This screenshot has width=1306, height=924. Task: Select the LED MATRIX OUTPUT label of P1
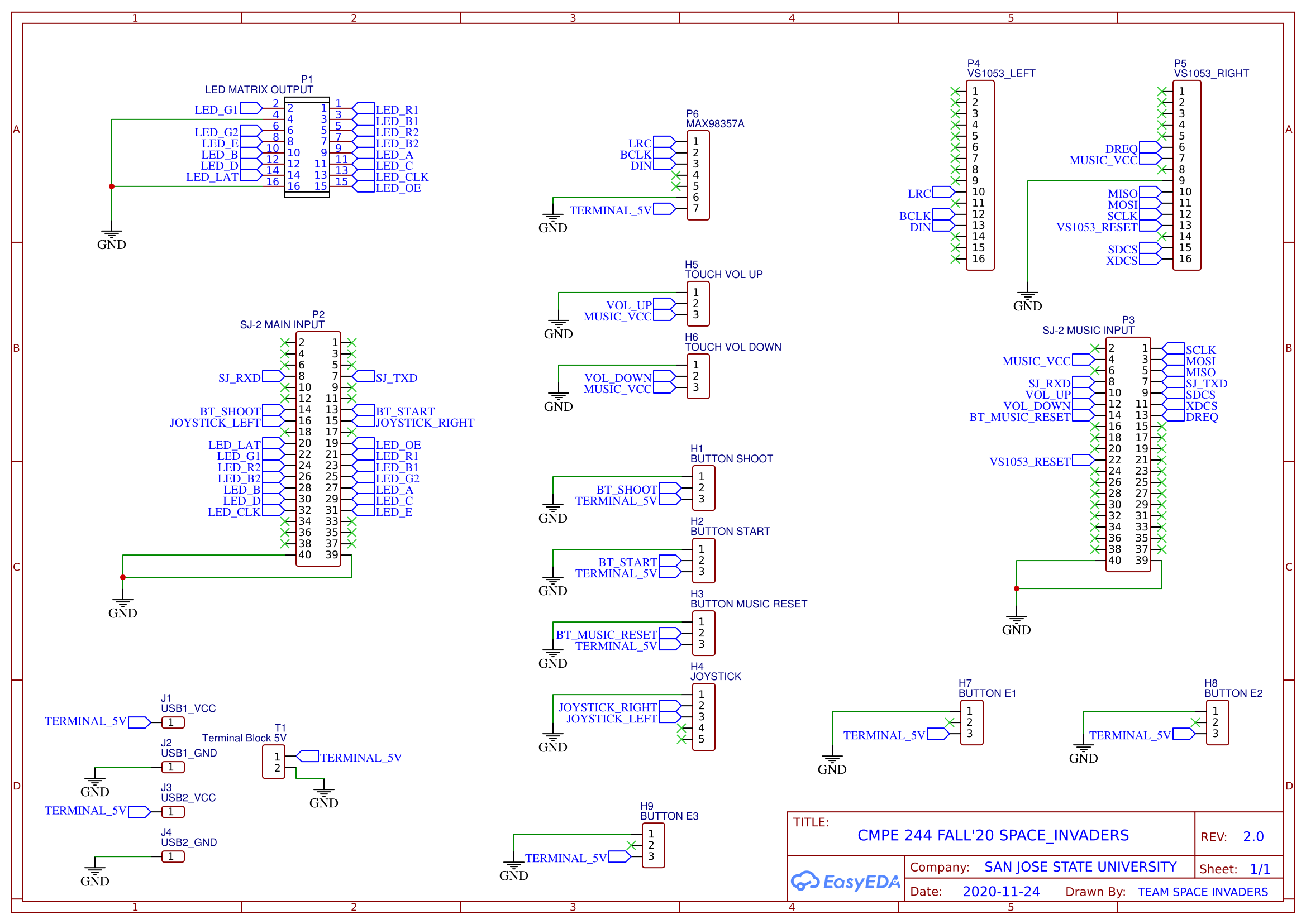point(259,90)
